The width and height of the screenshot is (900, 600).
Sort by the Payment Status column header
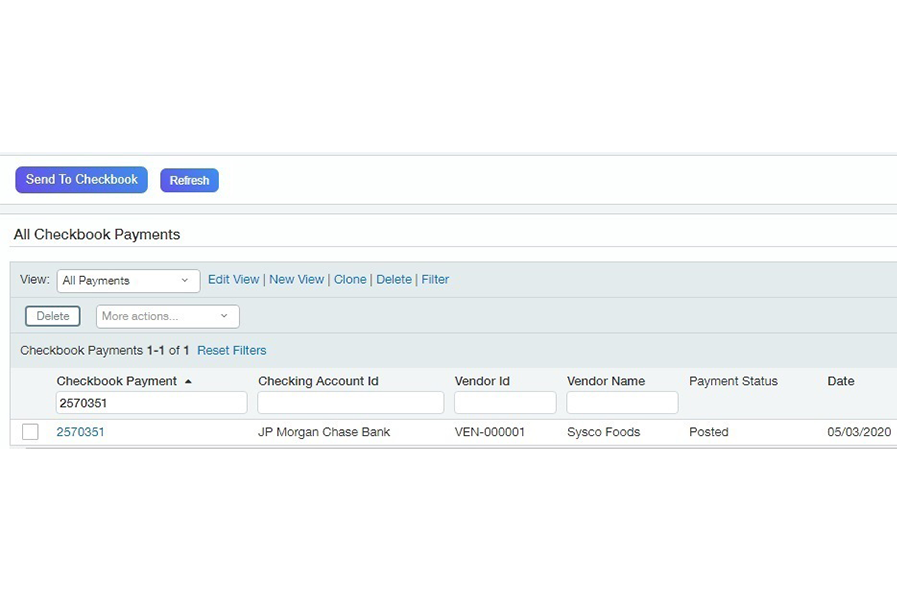733,381
